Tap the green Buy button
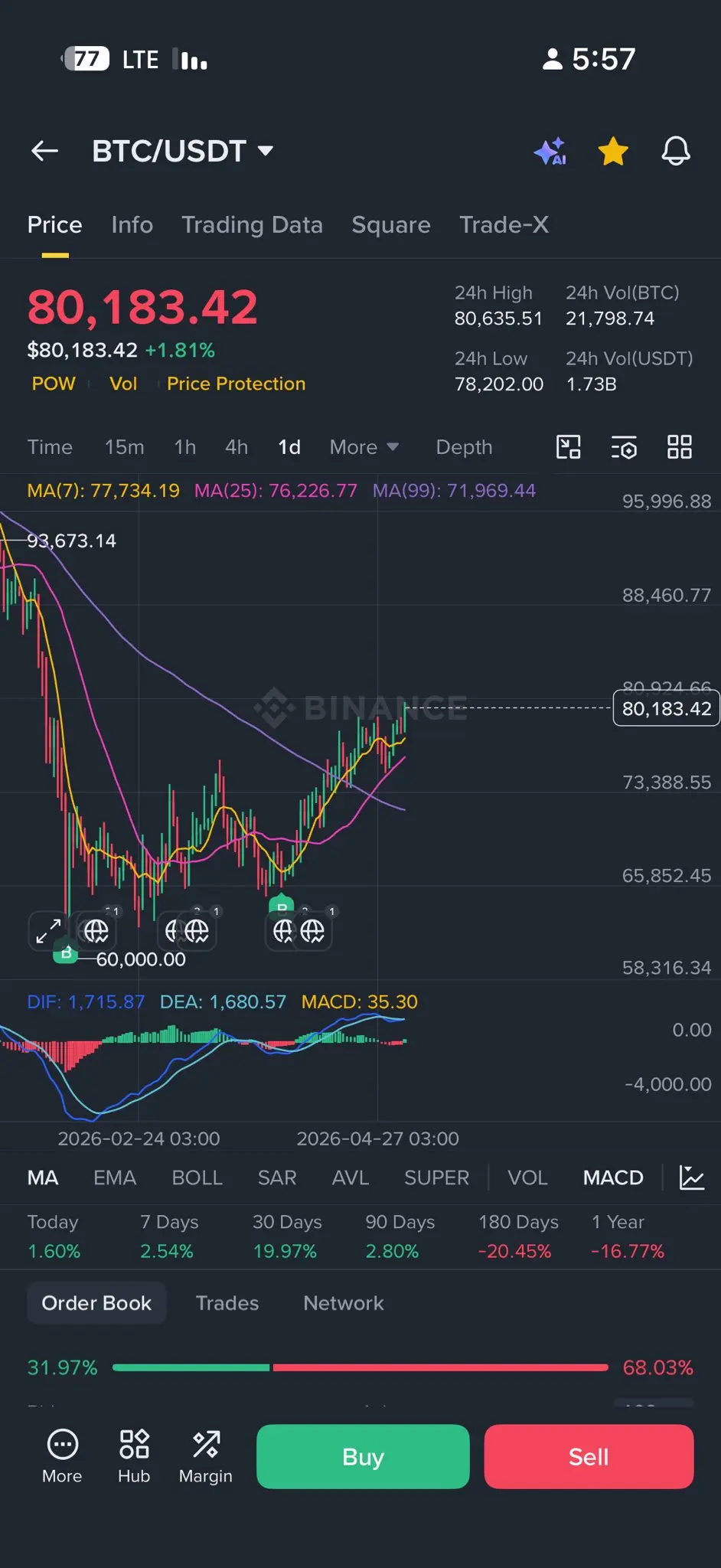This screenshot has height=1568, width=721. pos(363,1456)
